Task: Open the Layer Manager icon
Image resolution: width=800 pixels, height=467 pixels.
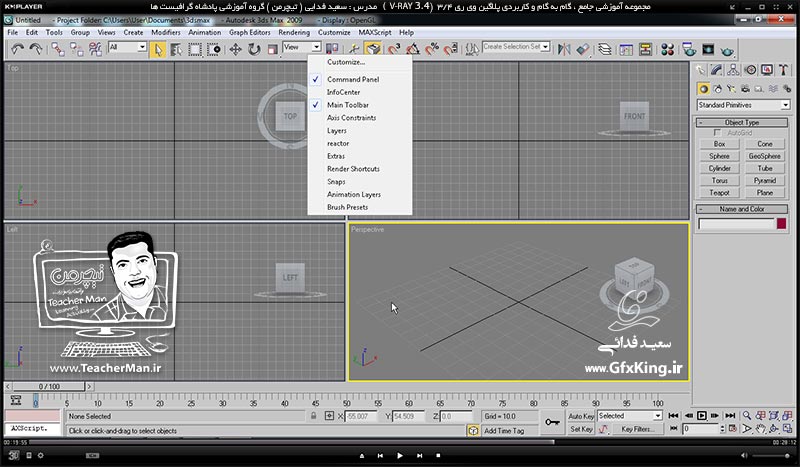Action: [x=605, y=49]
